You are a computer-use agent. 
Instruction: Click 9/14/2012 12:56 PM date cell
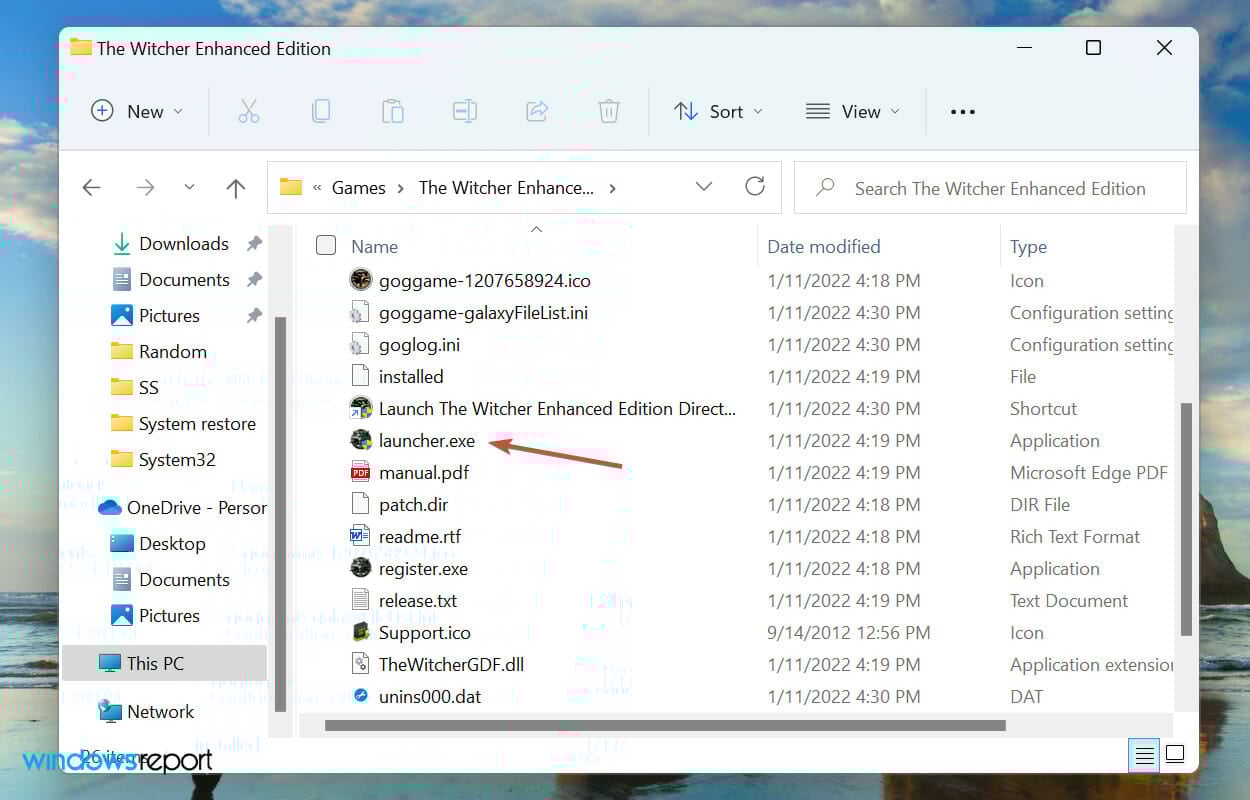(849, 633)
